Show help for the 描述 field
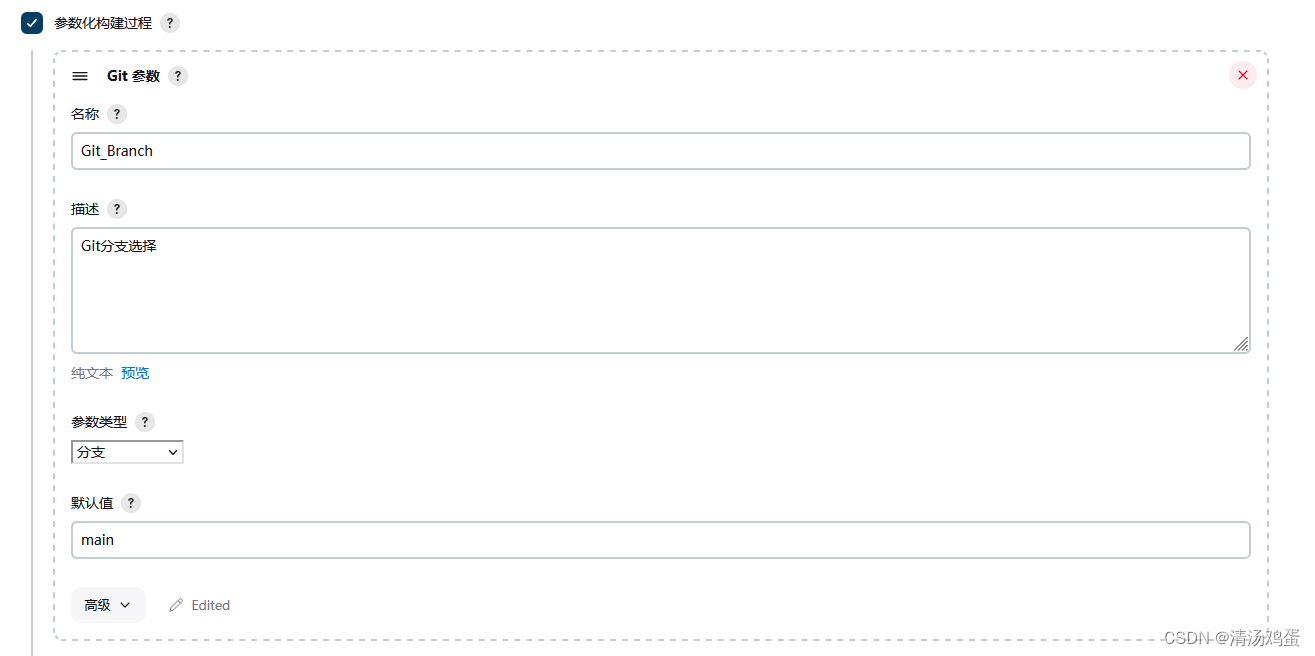This screenshot has width=1315, height=656. [x=117, y=209]
